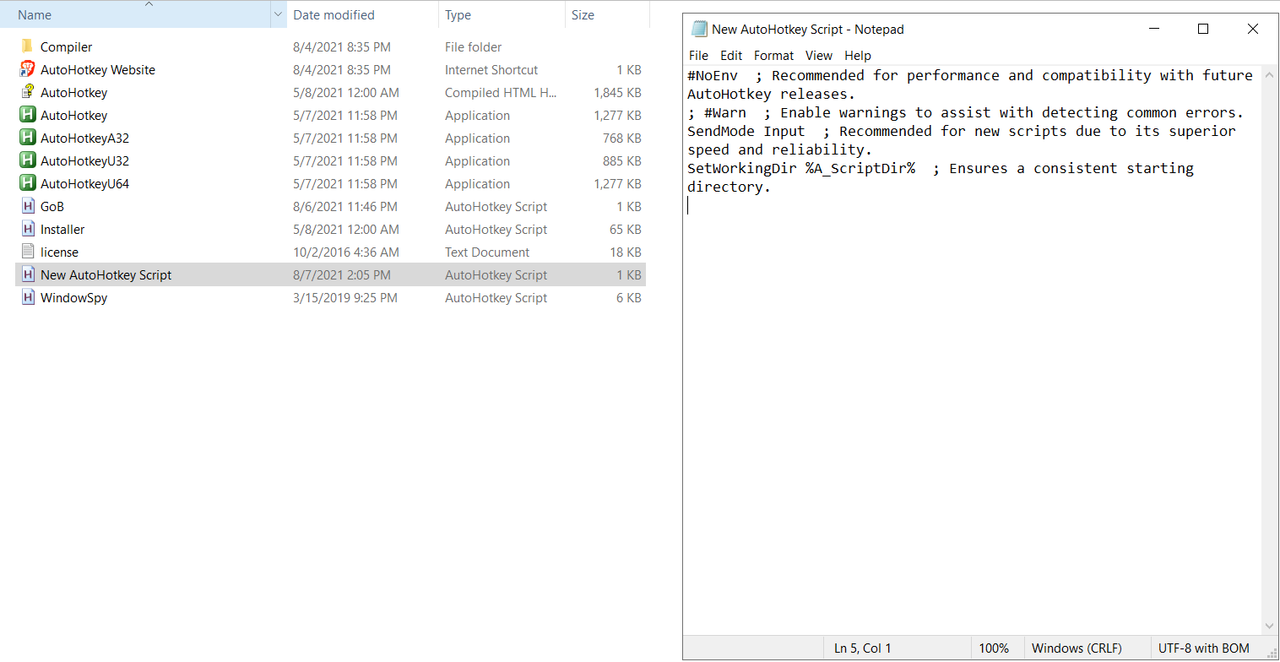Image resolution: width=1280 pixels, height=662 pixels.
Task: Click UTF-8 with BOM status entry
Action: coord(1204,648)
